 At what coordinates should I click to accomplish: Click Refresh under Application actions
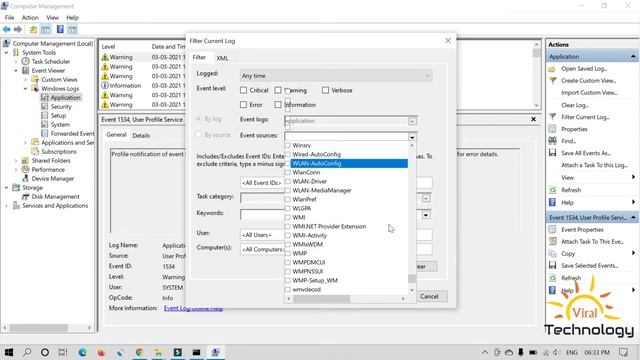click(x=571, y=190)
